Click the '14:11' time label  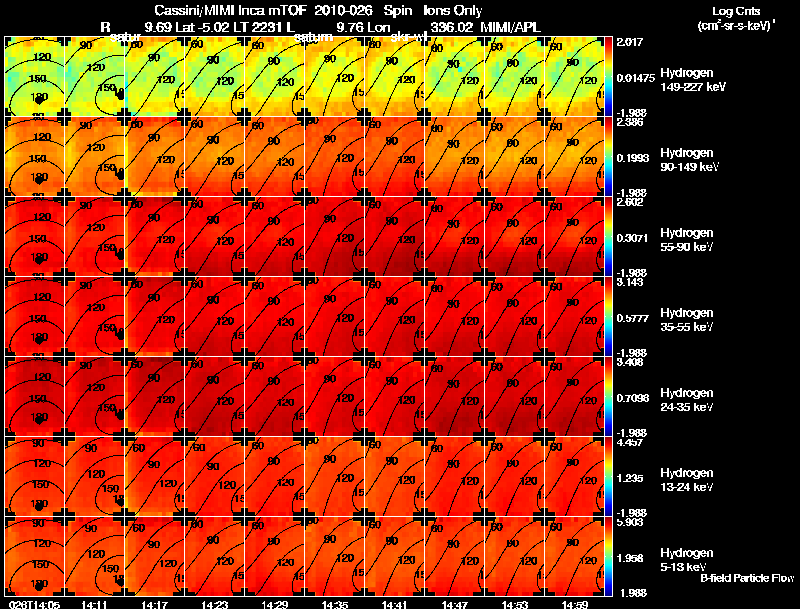tap(94, 605)
